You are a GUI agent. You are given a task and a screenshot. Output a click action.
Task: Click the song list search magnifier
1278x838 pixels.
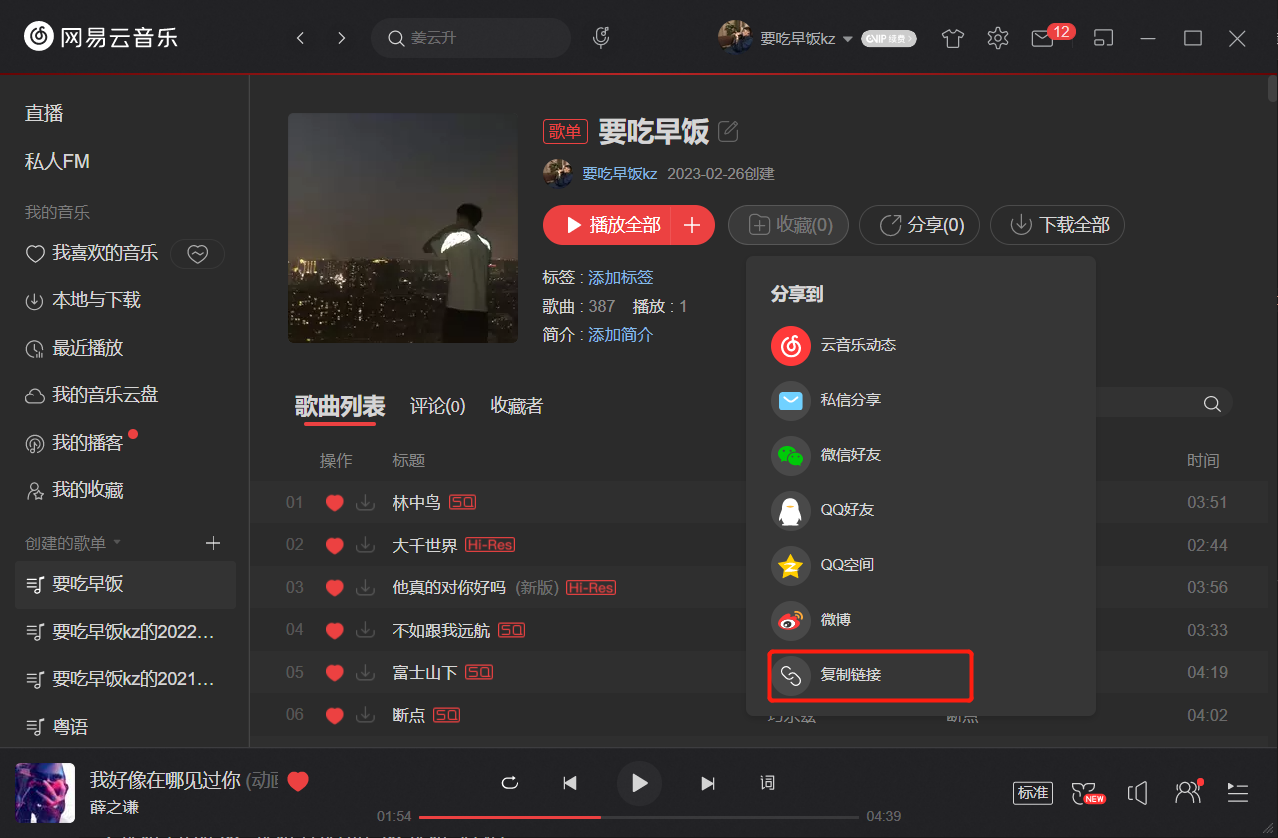coord(1212,404)
